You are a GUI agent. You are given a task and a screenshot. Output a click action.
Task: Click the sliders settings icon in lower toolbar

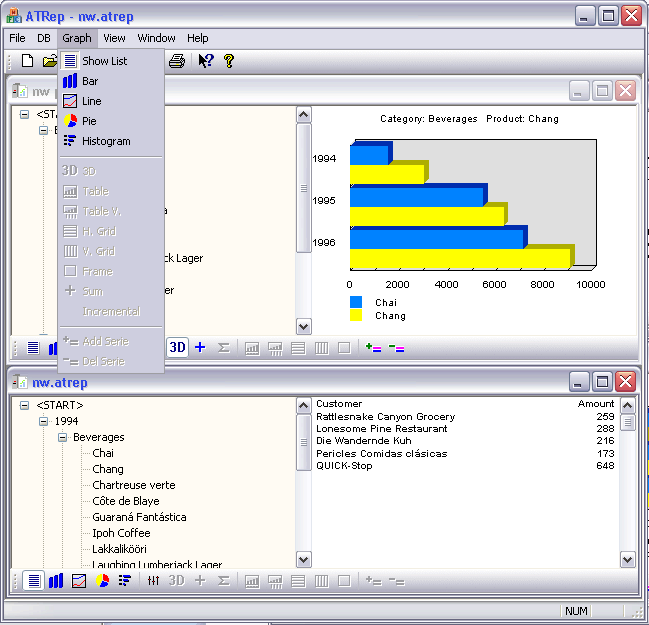coord(153,581)
